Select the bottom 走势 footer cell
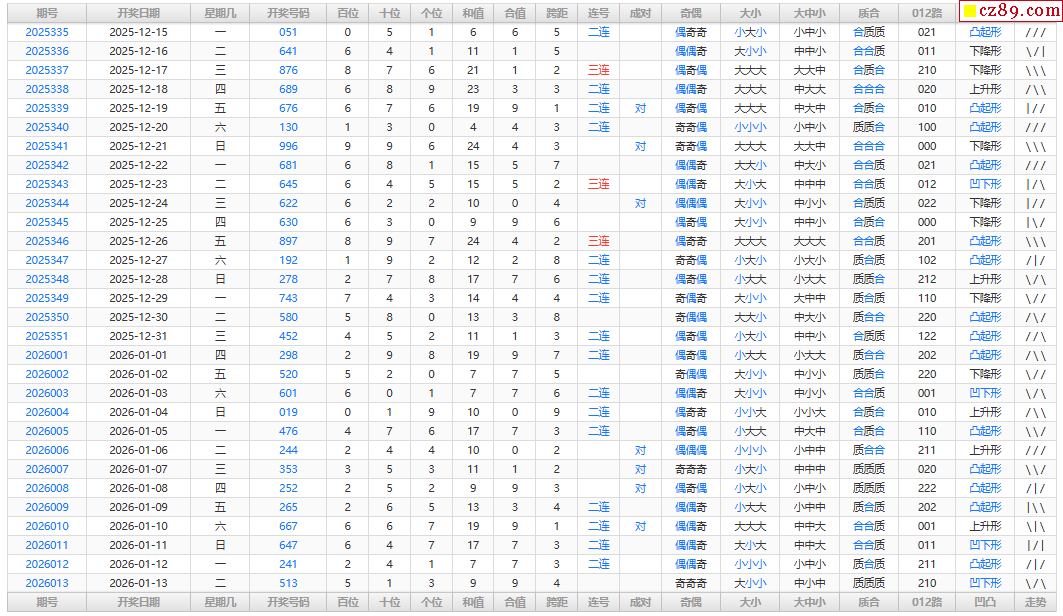The height and width of the screenshot is (616, 1063). coord(1035,602)
